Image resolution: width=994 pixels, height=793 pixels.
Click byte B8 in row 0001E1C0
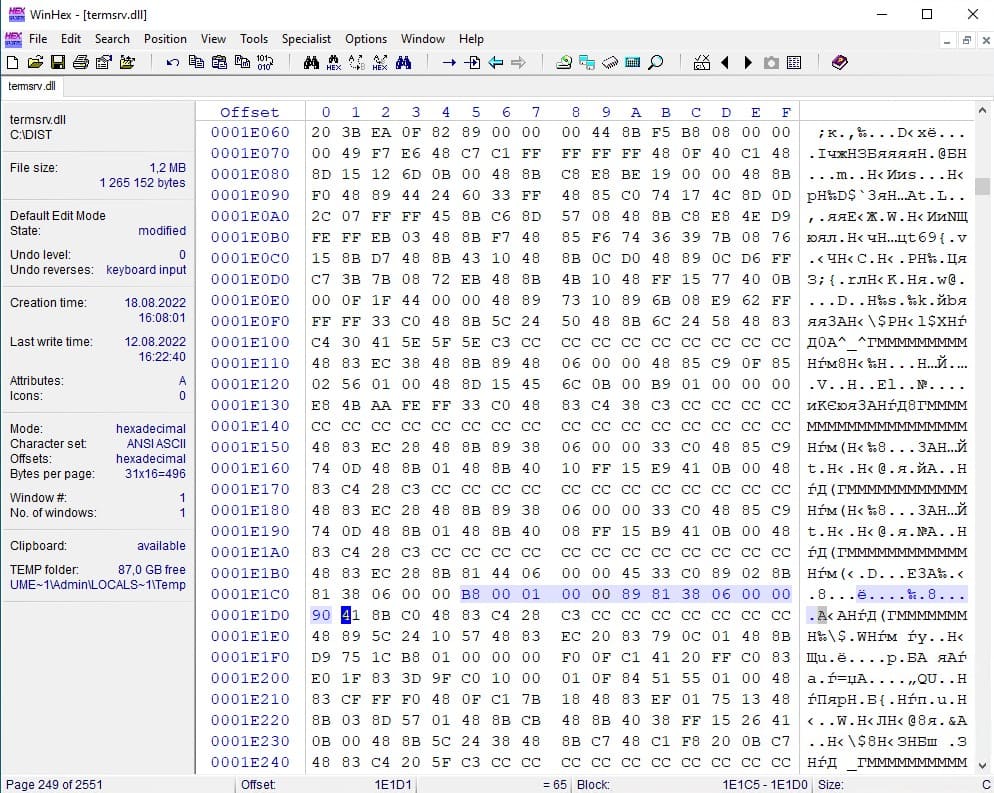(x=470, y=594)
